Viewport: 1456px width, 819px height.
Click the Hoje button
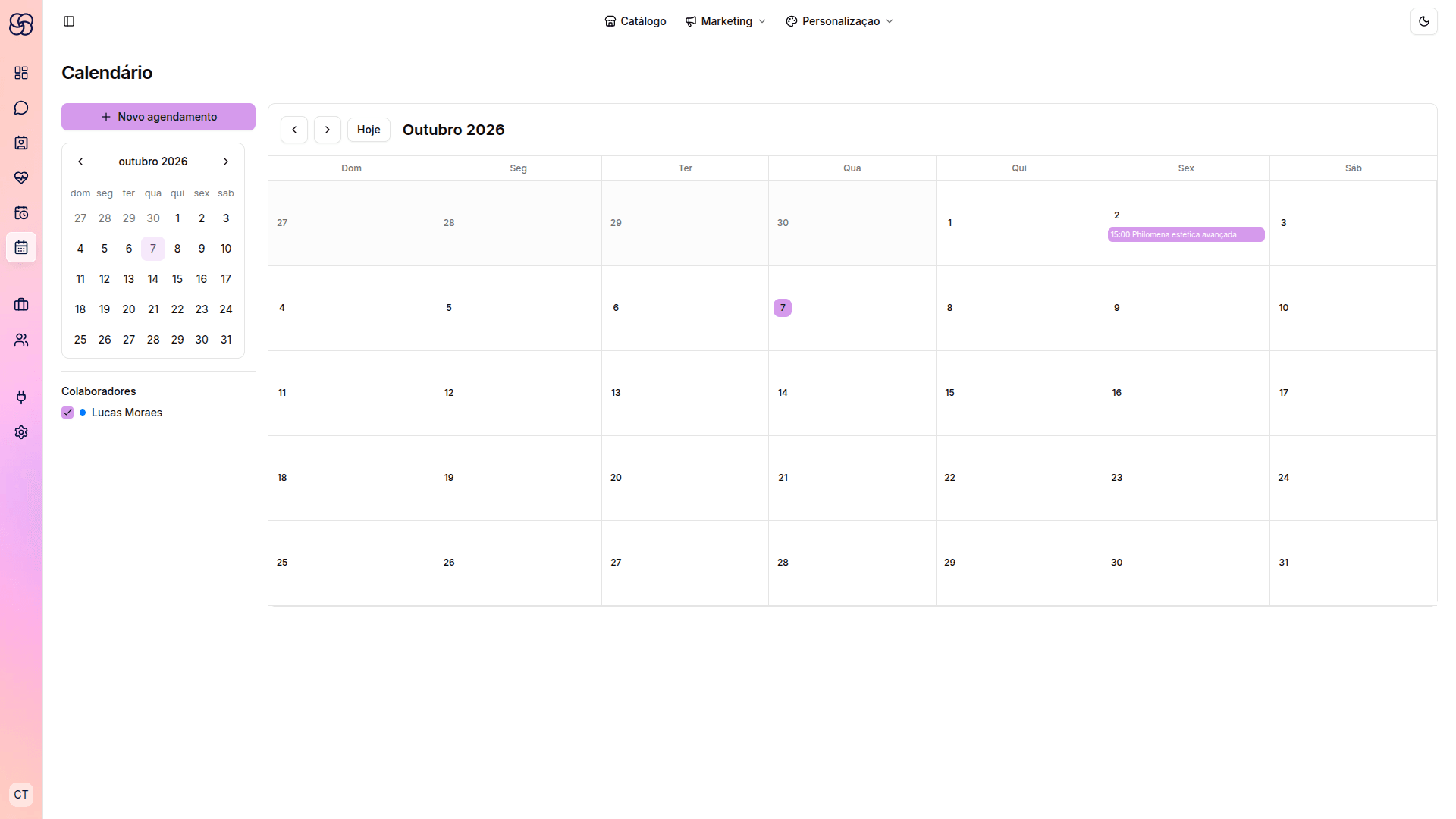pos(369,130)
